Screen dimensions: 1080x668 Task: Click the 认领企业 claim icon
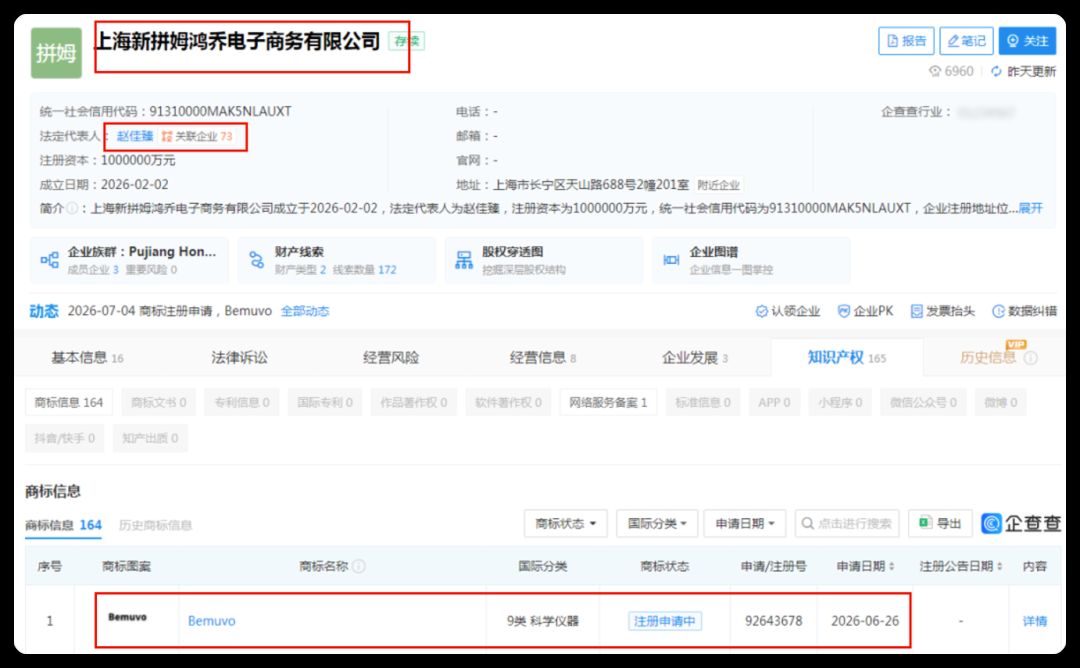(x=762, y=311)
